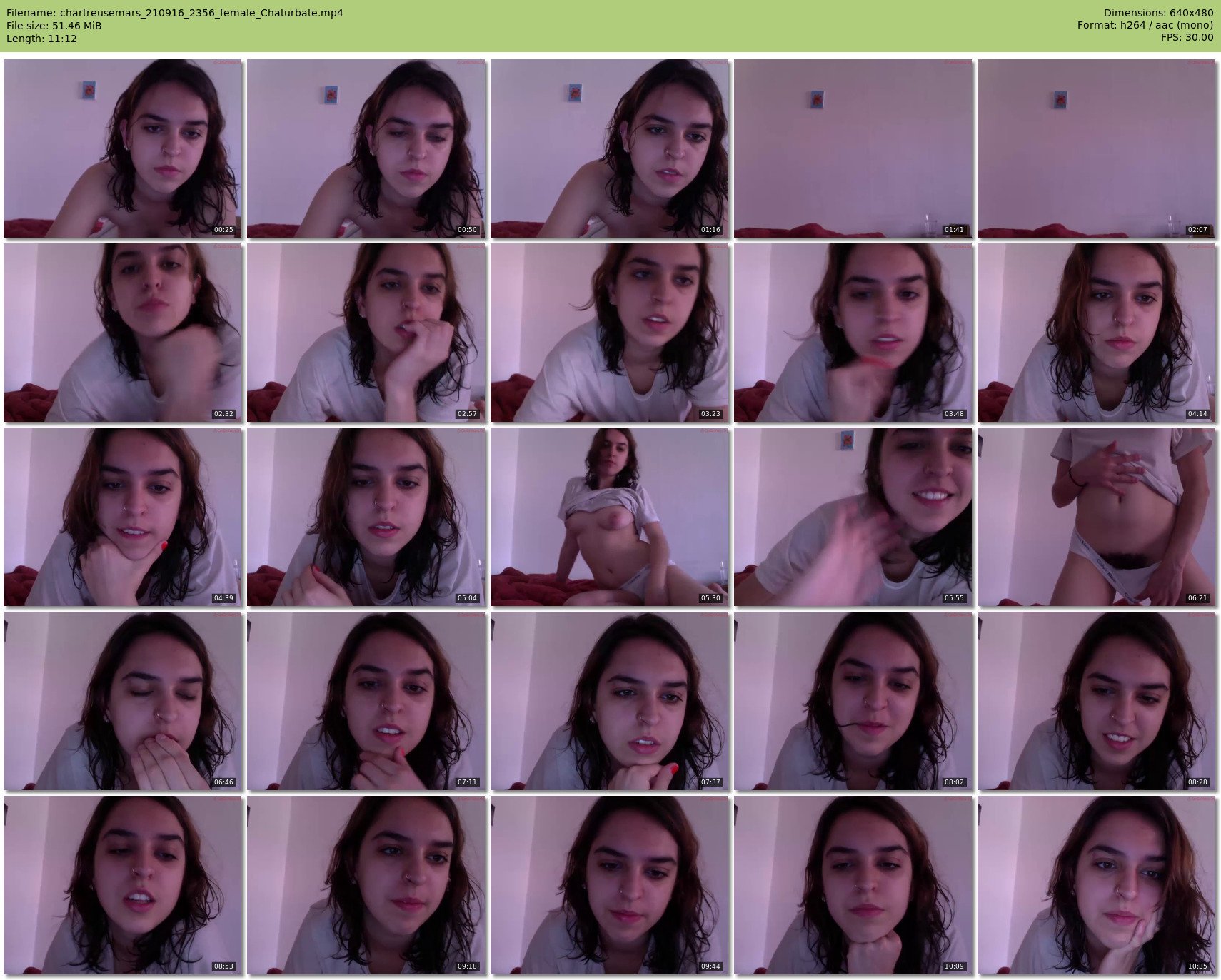Select the thumbnail at 01:16
The height and width of the screenshot is (980, 1221).
point(610,148)
